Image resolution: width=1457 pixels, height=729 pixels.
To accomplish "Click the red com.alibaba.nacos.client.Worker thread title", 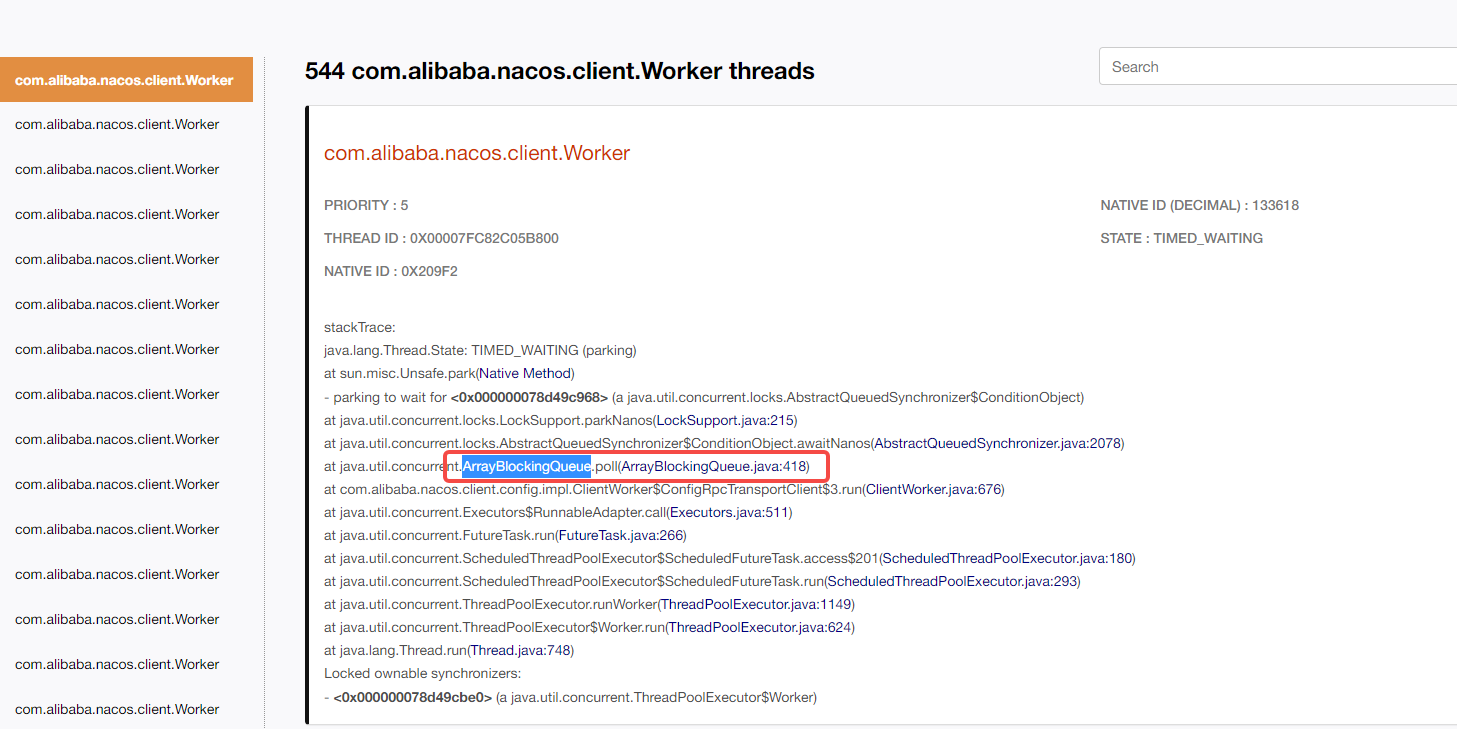I will pyautogui.click(x=477, y=153).
